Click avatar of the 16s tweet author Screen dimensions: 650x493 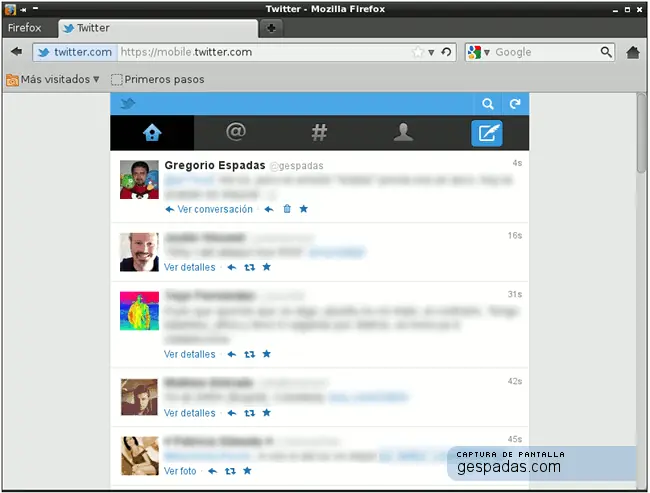139,252
